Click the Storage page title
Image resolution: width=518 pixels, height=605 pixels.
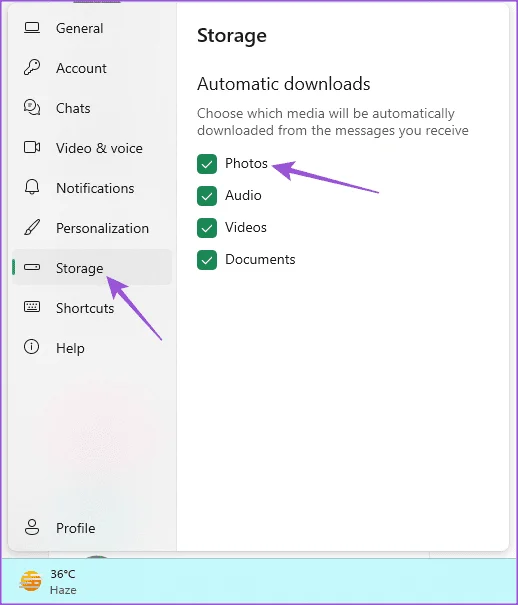click(232, 36)
